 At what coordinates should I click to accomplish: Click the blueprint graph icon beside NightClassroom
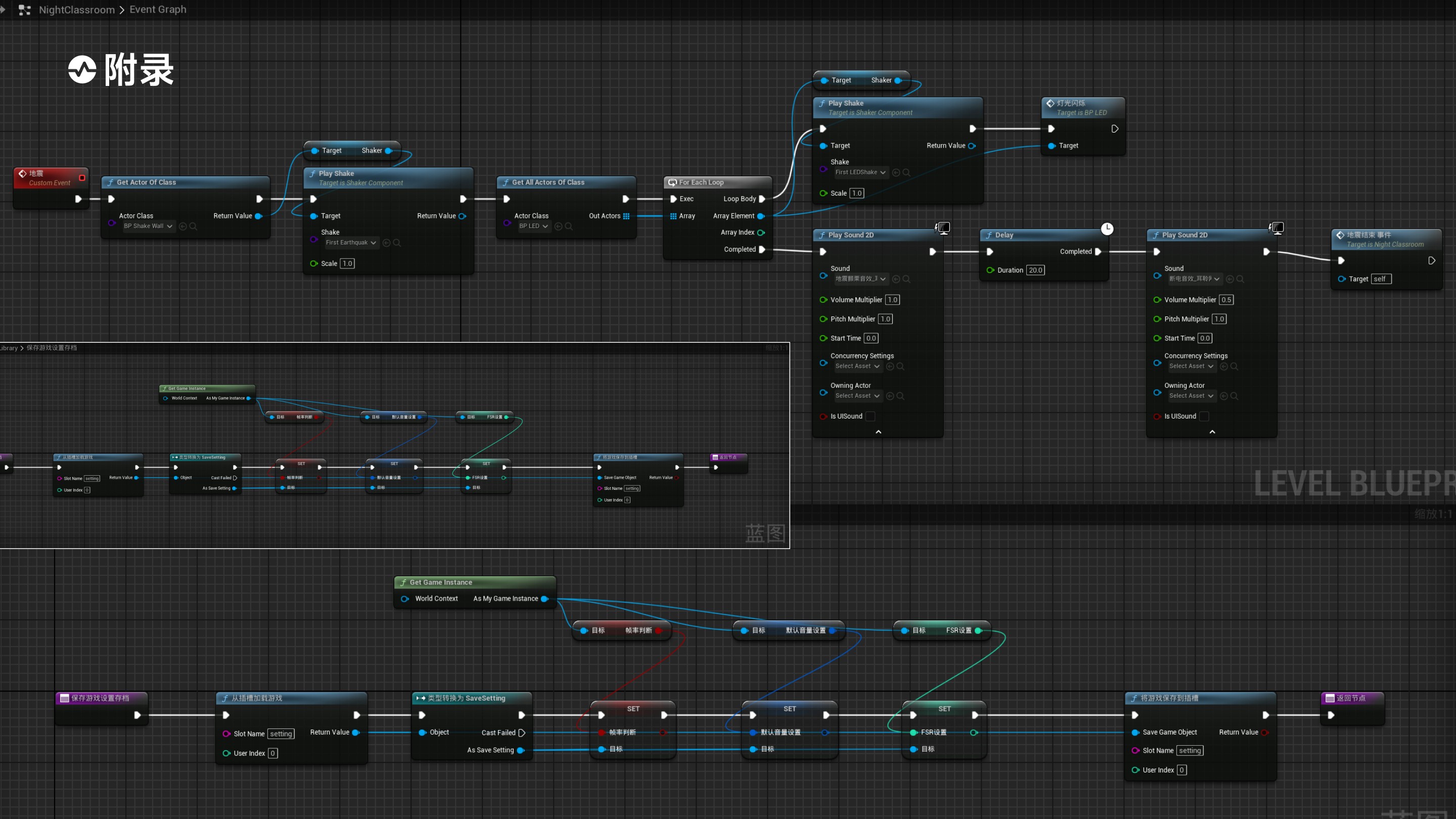click(x=24, y=10)
